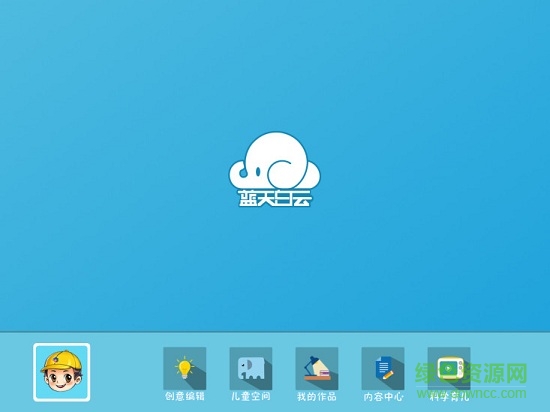Open the 科学育儿 TV icon

coord(449,369)
